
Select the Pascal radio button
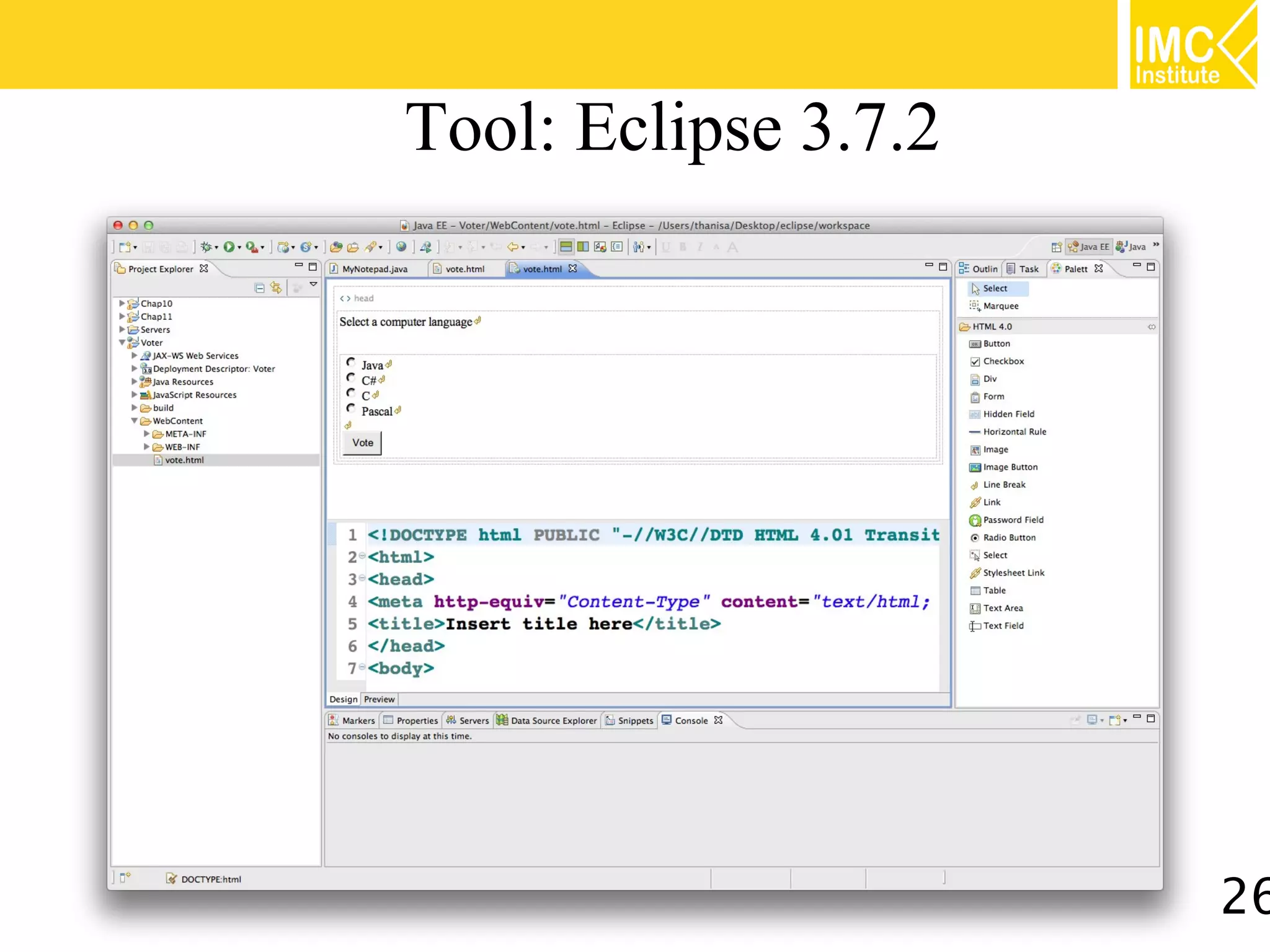click(351, 408)
